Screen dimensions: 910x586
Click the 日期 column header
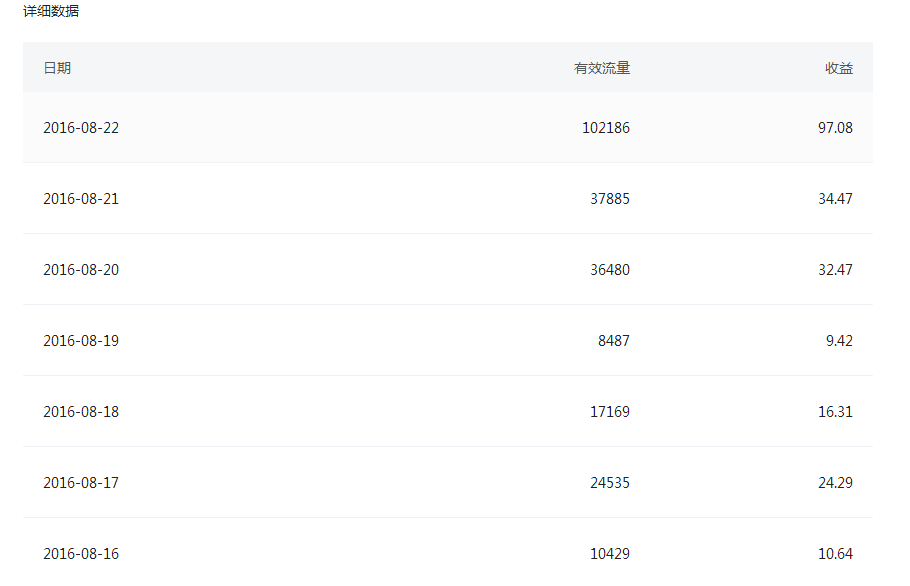pos(57,68)
